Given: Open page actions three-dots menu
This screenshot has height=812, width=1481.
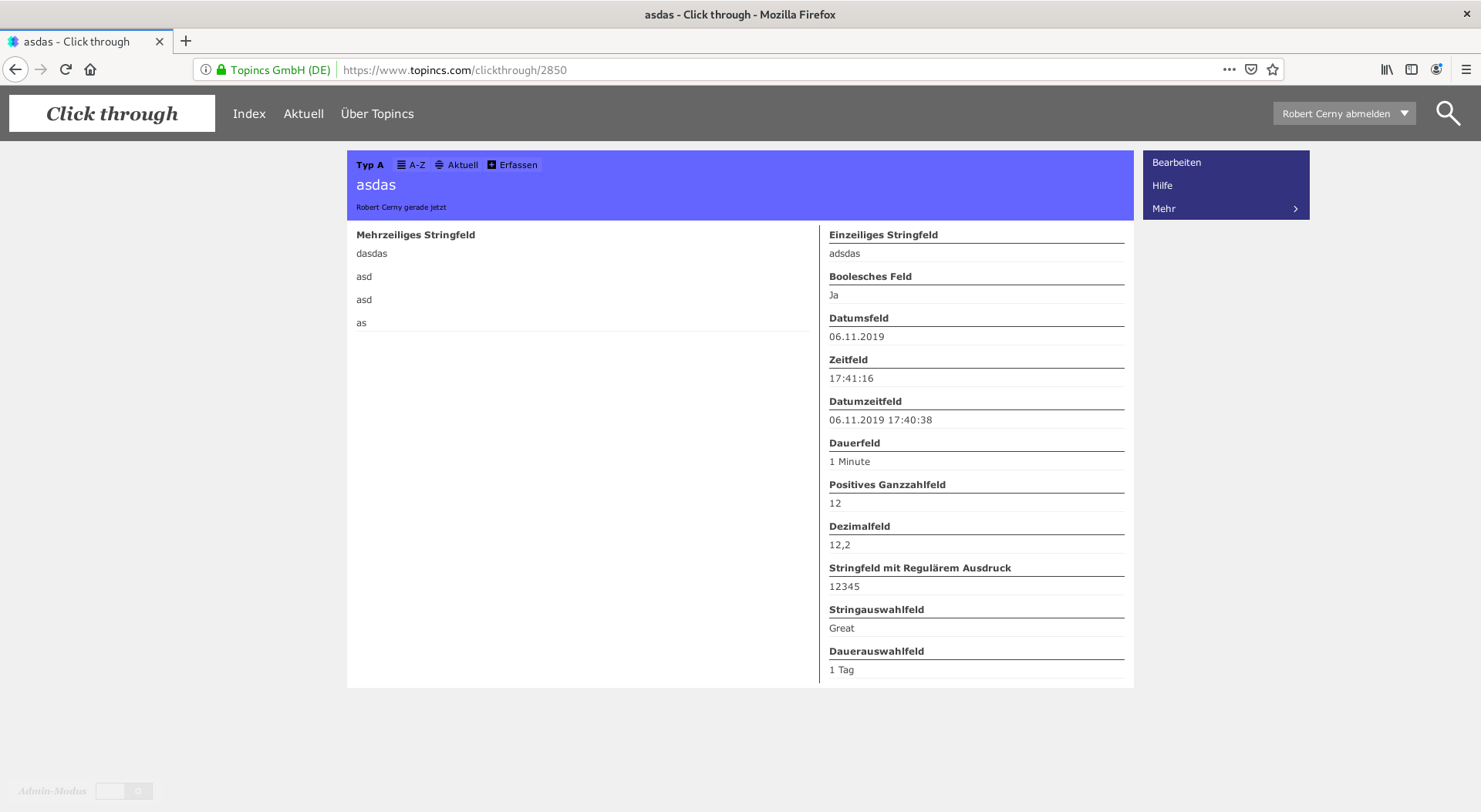Looking at the screenshot, I should point(1229,69).
